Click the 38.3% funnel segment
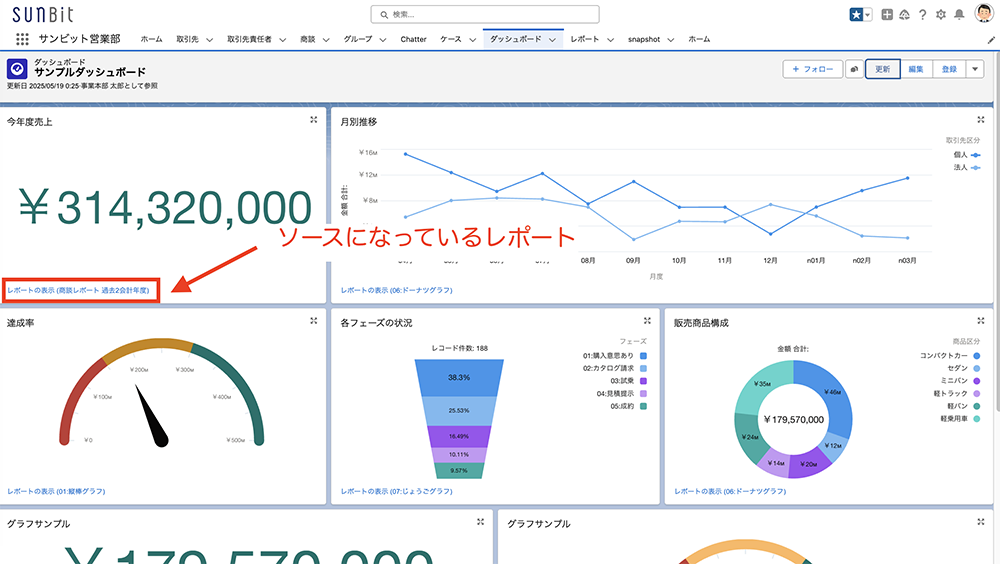This screenshot has width=1000, height=564. 459,378
